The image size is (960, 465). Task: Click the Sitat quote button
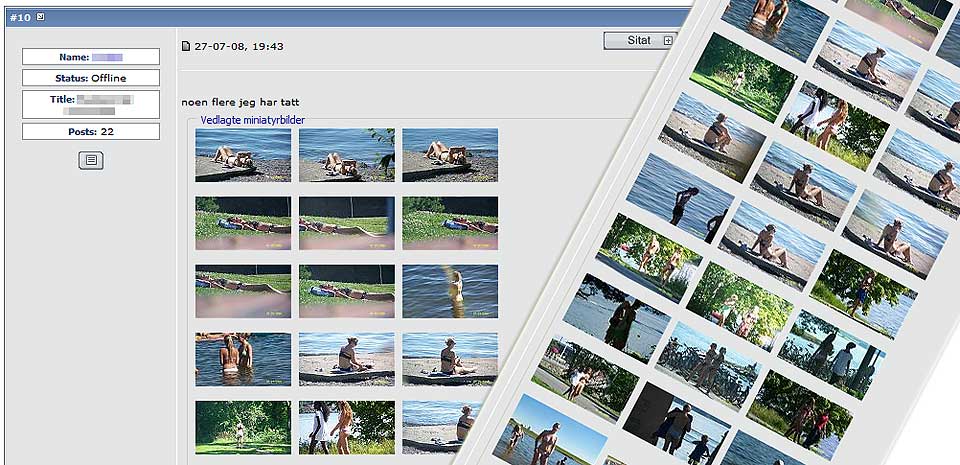pyautogui.click(x=640, y=40)
